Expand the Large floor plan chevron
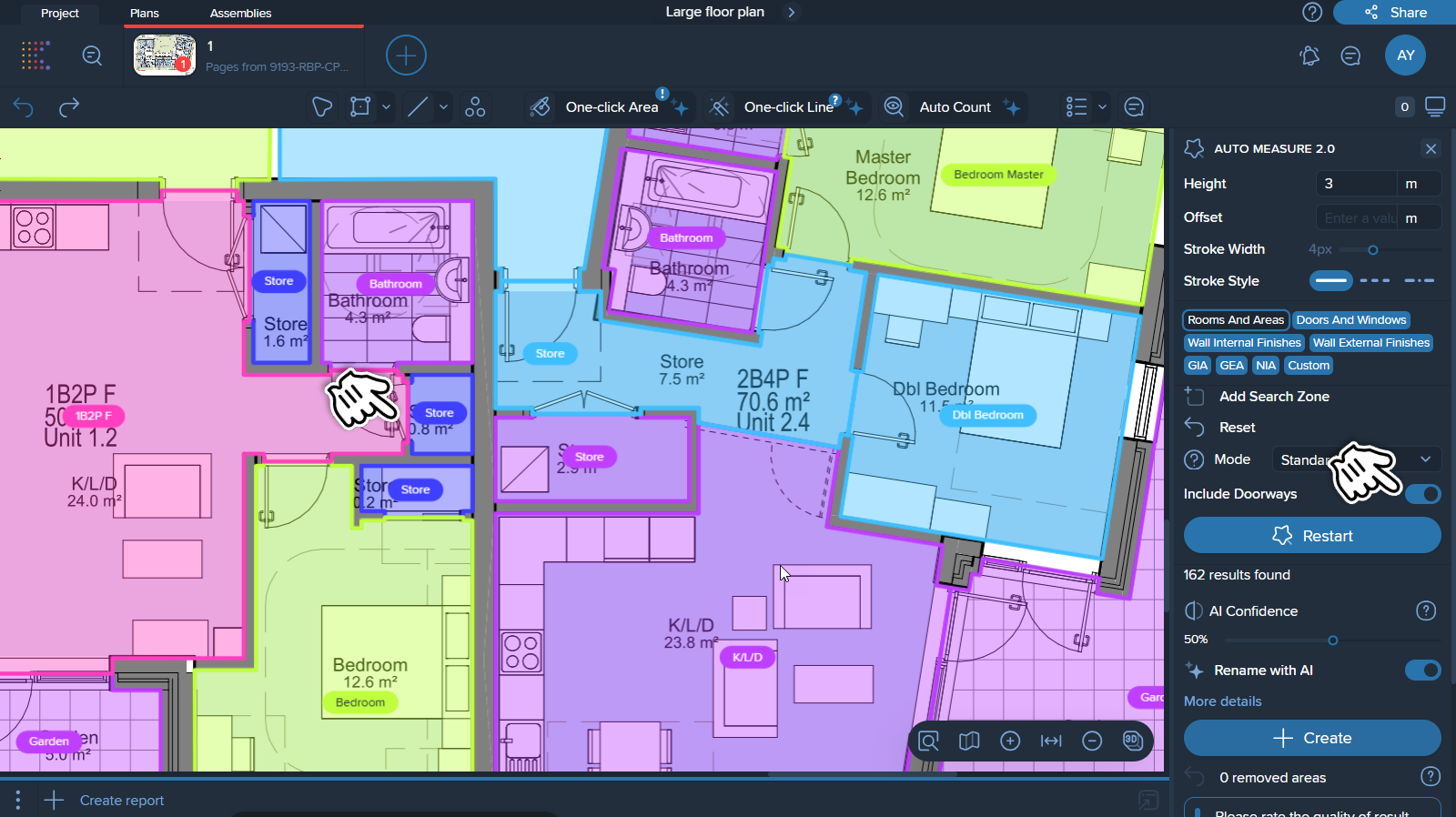 [x=791, y=12]
